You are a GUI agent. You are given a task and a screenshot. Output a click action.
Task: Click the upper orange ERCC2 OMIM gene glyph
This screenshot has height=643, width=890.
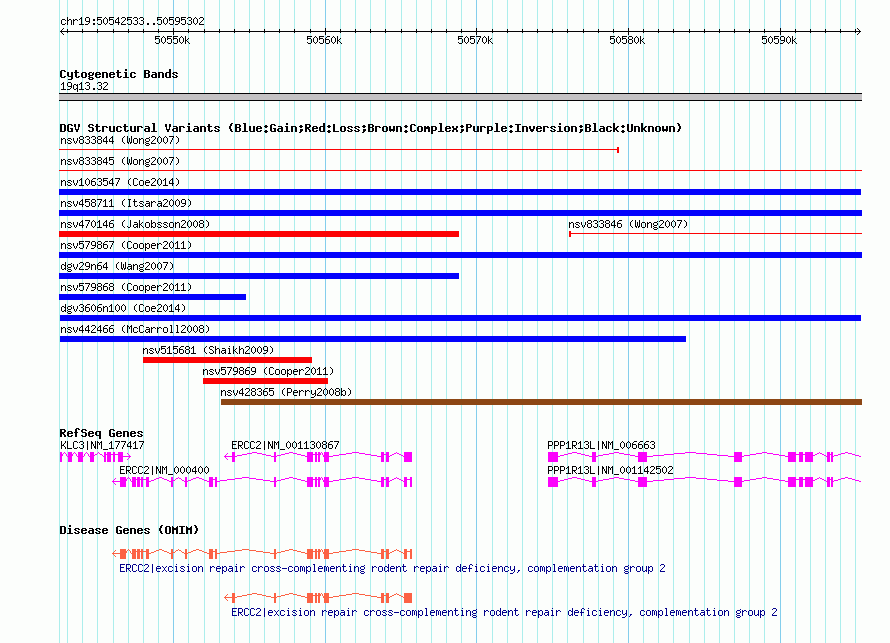(x=262, y=553)
